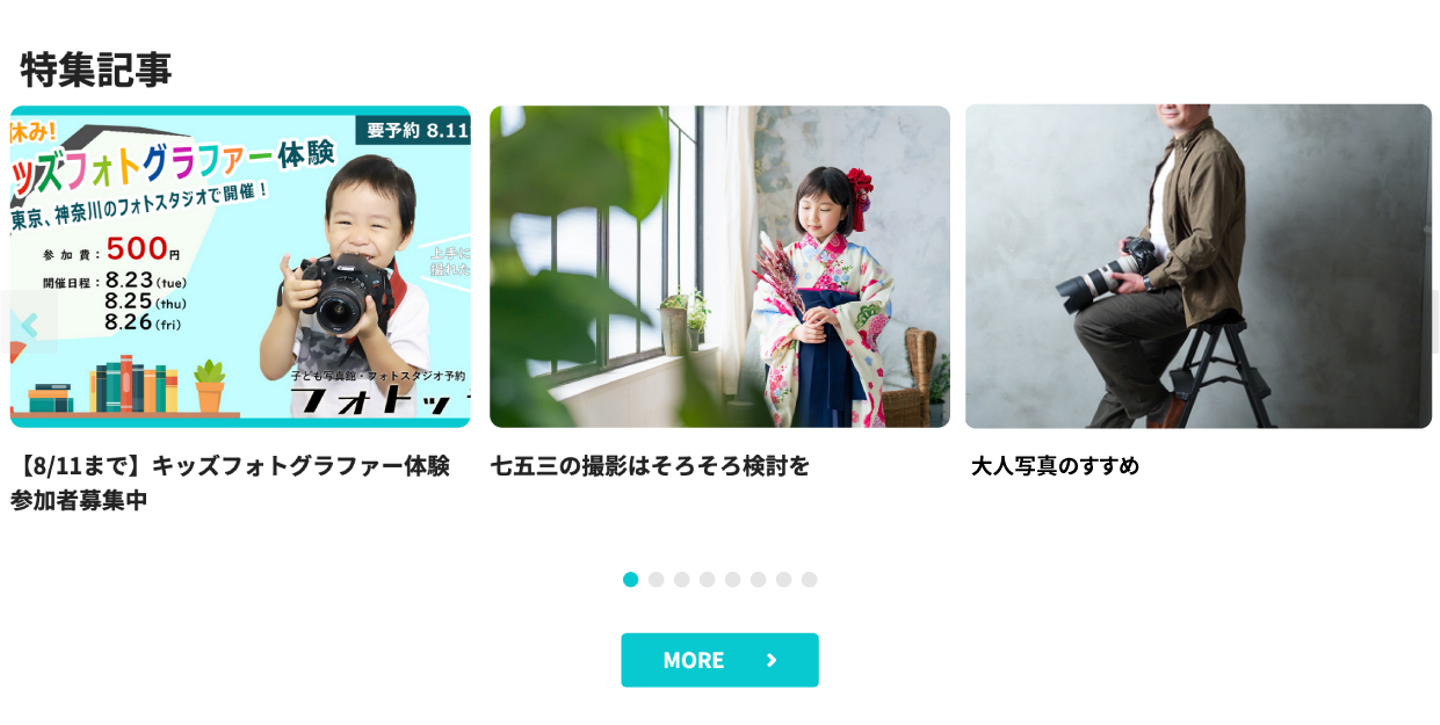This screenshot has height=725, width=1440.
Task: Click the 要予約 8.11 badge on banner
Action: click(413, 130)
